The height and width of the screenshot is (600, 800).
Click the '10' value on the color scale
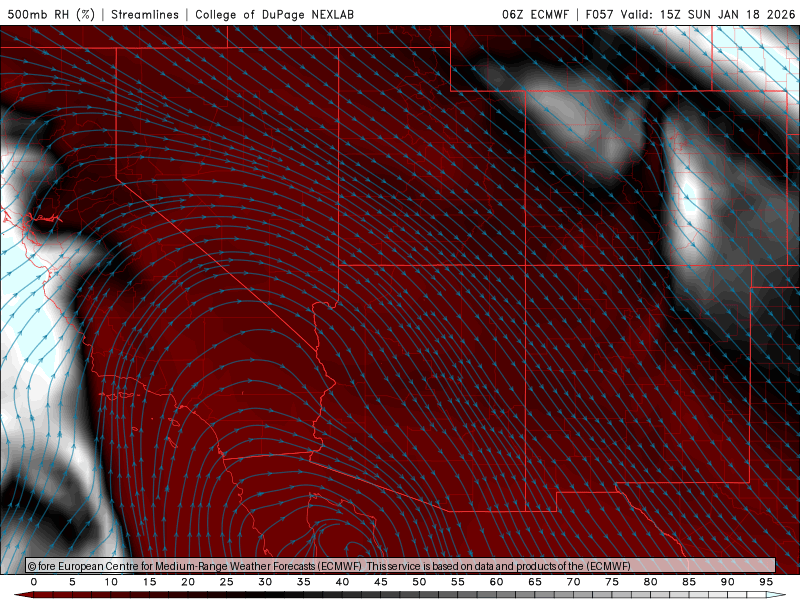point(111,582)
